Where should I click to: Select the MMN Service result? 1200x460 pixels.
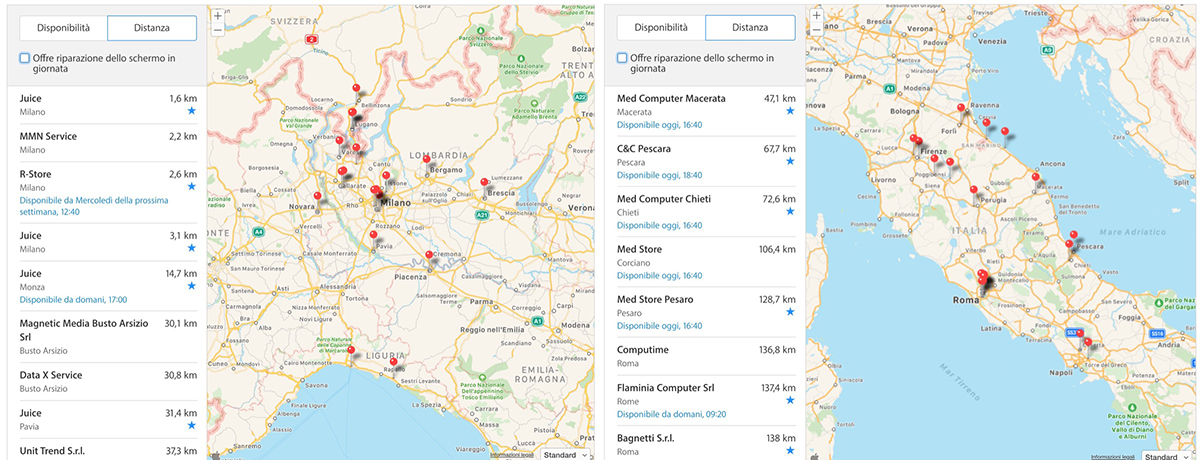tap(108, 143)
